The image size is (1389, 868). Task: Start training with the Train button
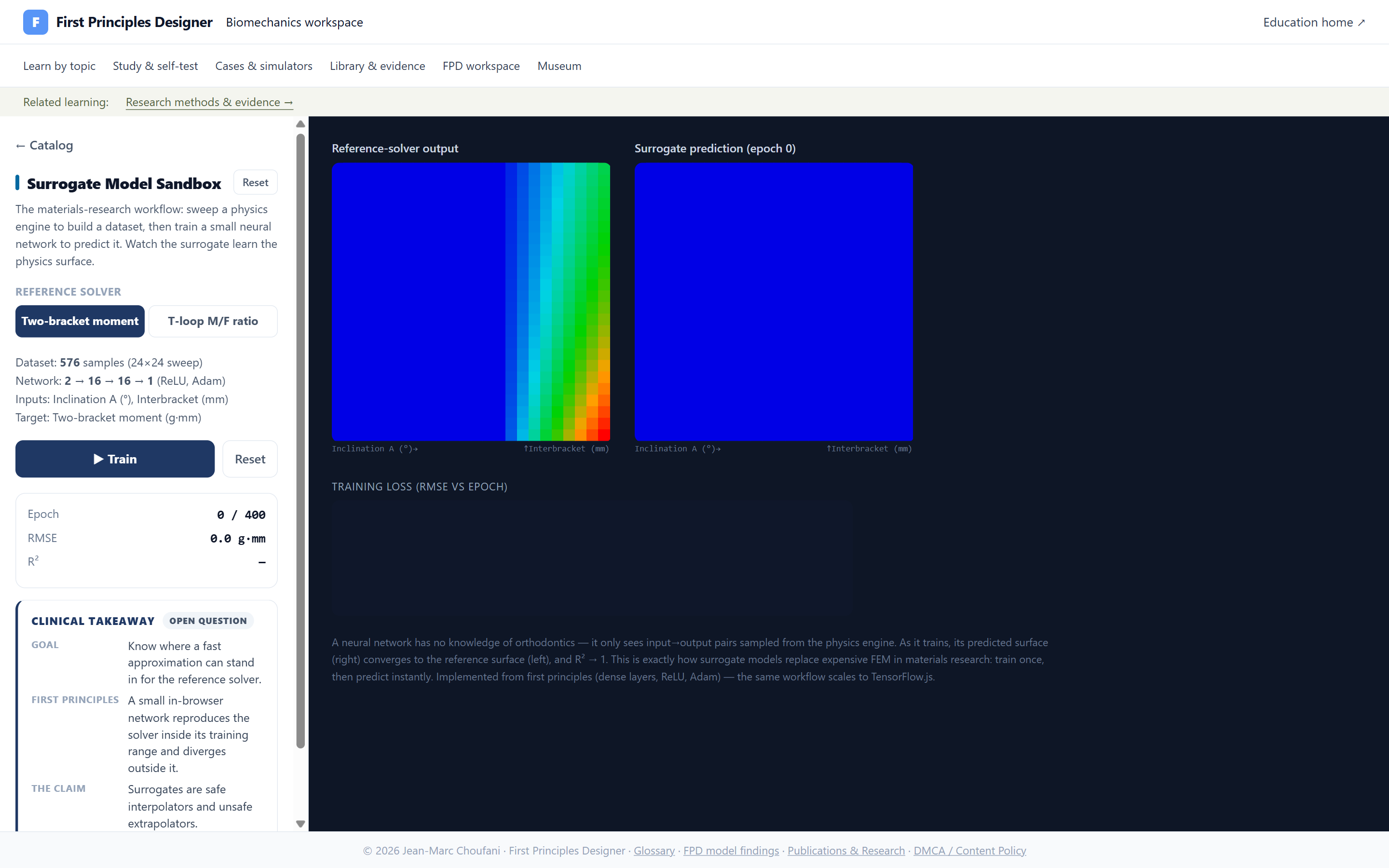pos(115,459)
